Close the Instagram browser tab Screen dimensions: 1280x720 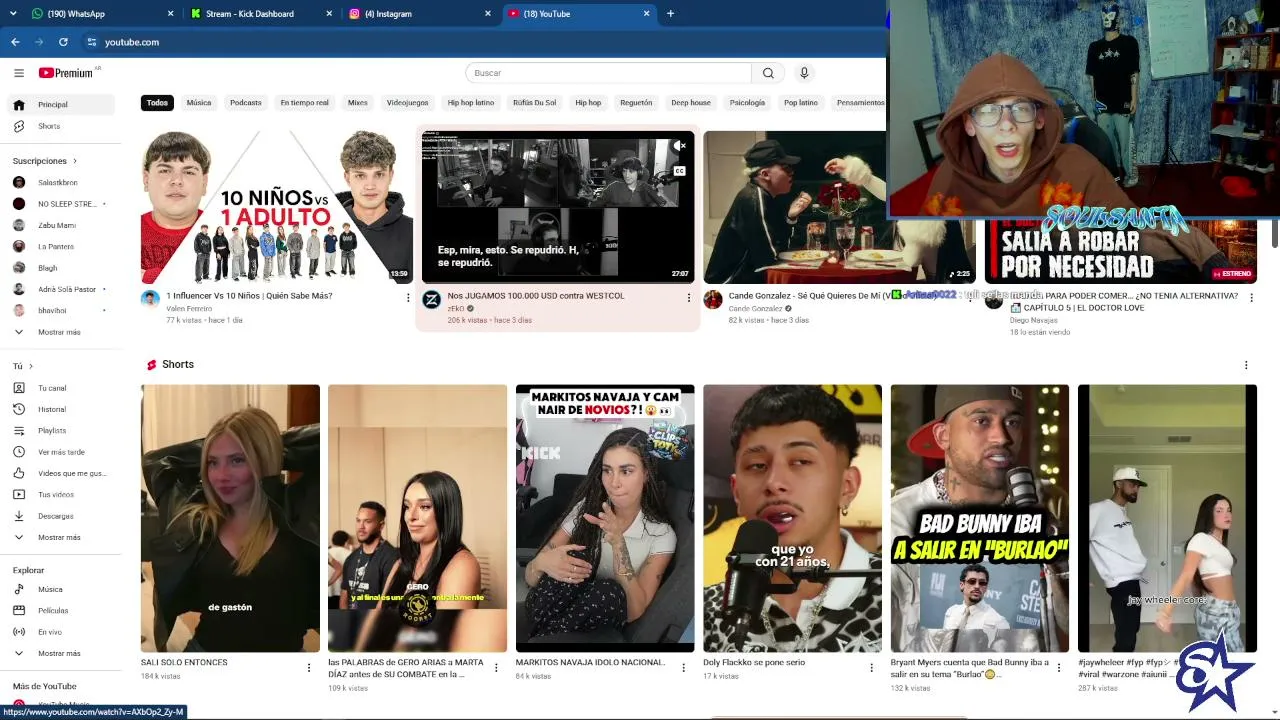[x=488, y=14]
